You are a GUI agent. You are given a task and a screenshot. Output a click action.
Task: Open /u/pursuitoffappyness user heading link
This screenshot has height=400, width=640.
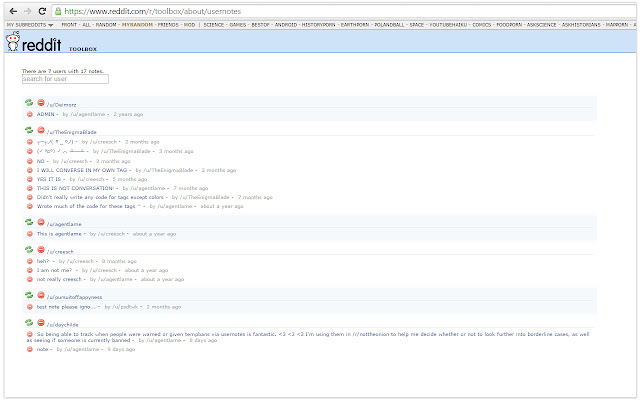click(x=74, y=297)
